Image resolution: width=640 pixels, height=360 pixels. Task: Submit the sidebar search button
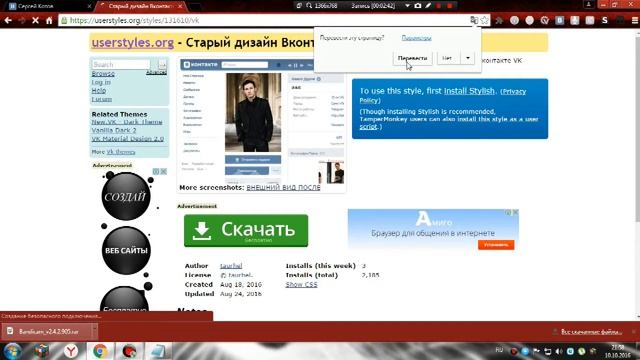tap(162, 64)
